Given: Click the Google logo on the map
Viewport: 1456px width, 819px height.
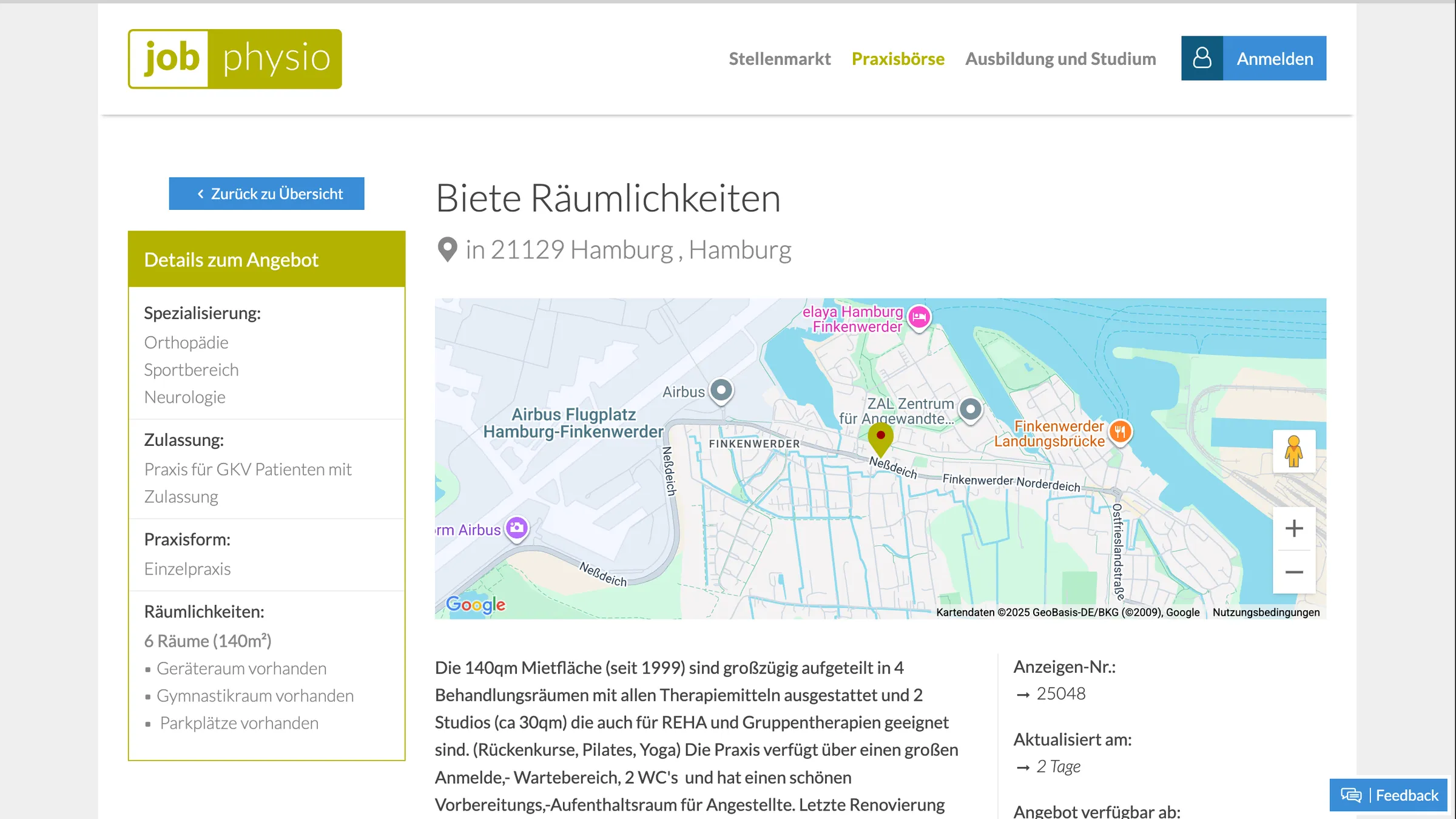Looking at the screenshot, I should click(x=476, y=604).
